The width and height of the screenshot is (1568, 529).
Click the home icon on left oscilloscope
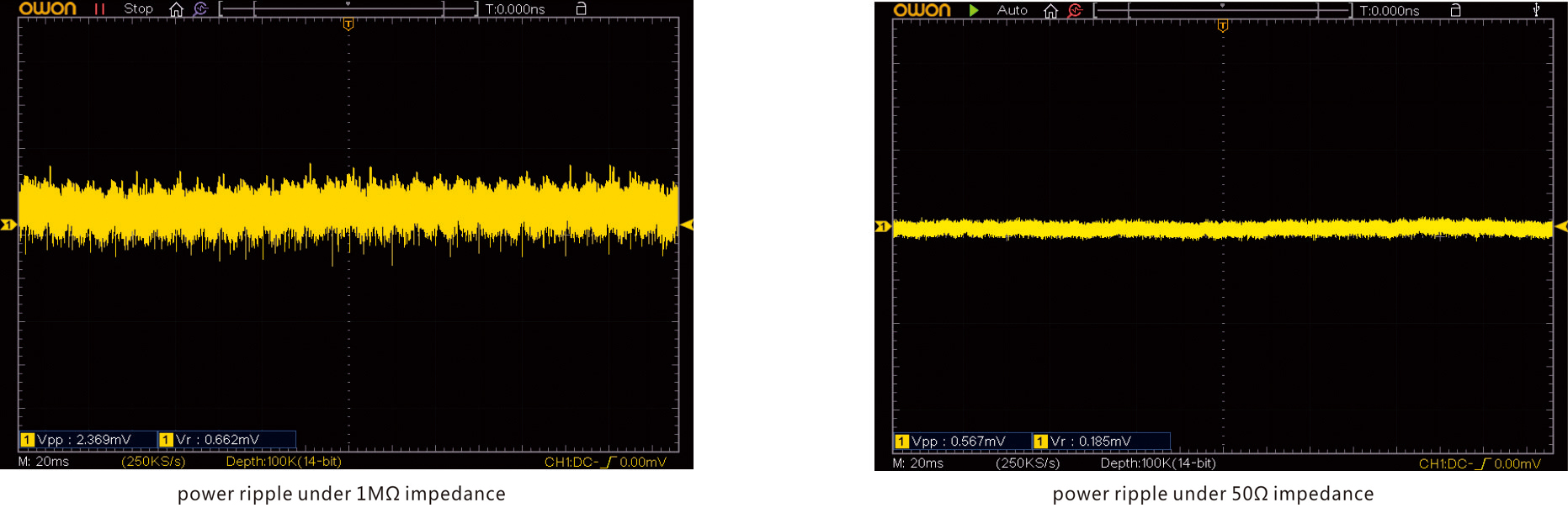click(x=176, y=9)
